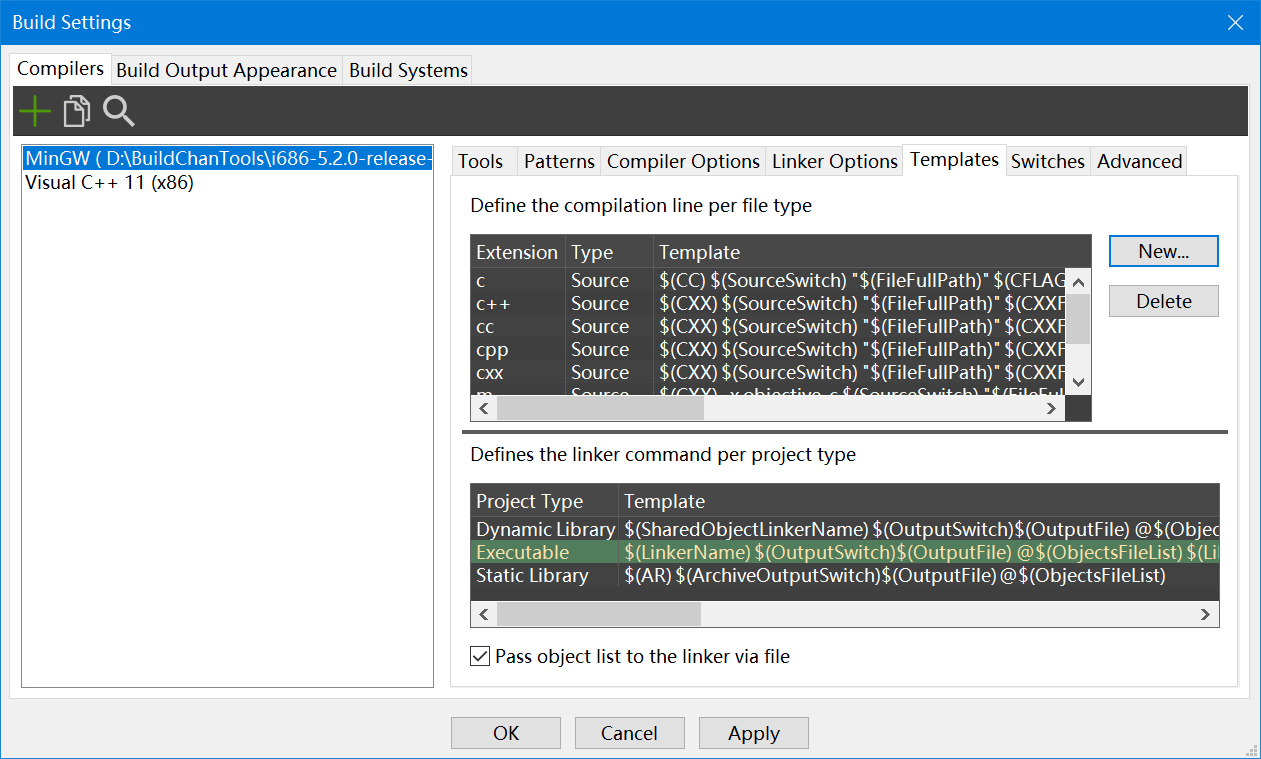Toggle Pass object list to linker checkbox
This screenshot has width=1261, height=759.
click(481, 657)
